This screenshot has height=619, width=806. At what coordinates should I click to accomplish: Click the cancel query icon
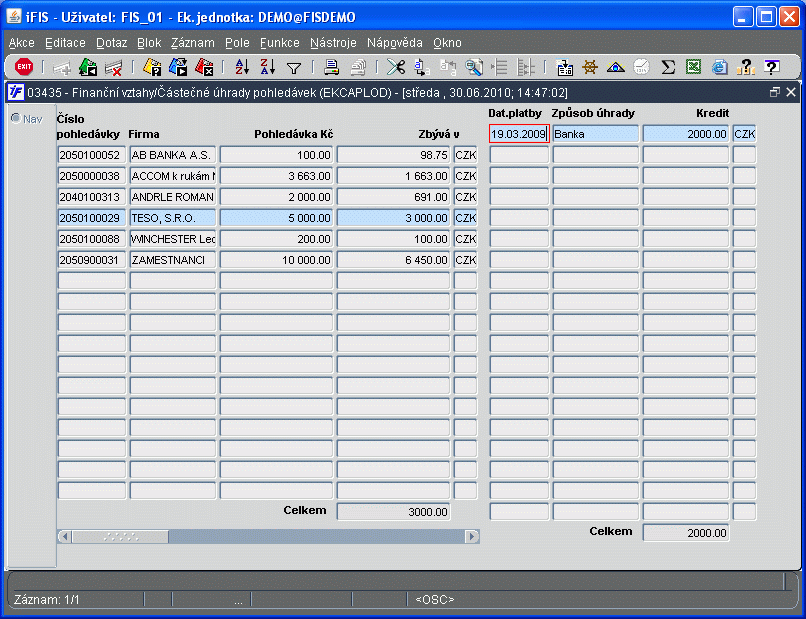pyautogui.click(x=204, y=67)
